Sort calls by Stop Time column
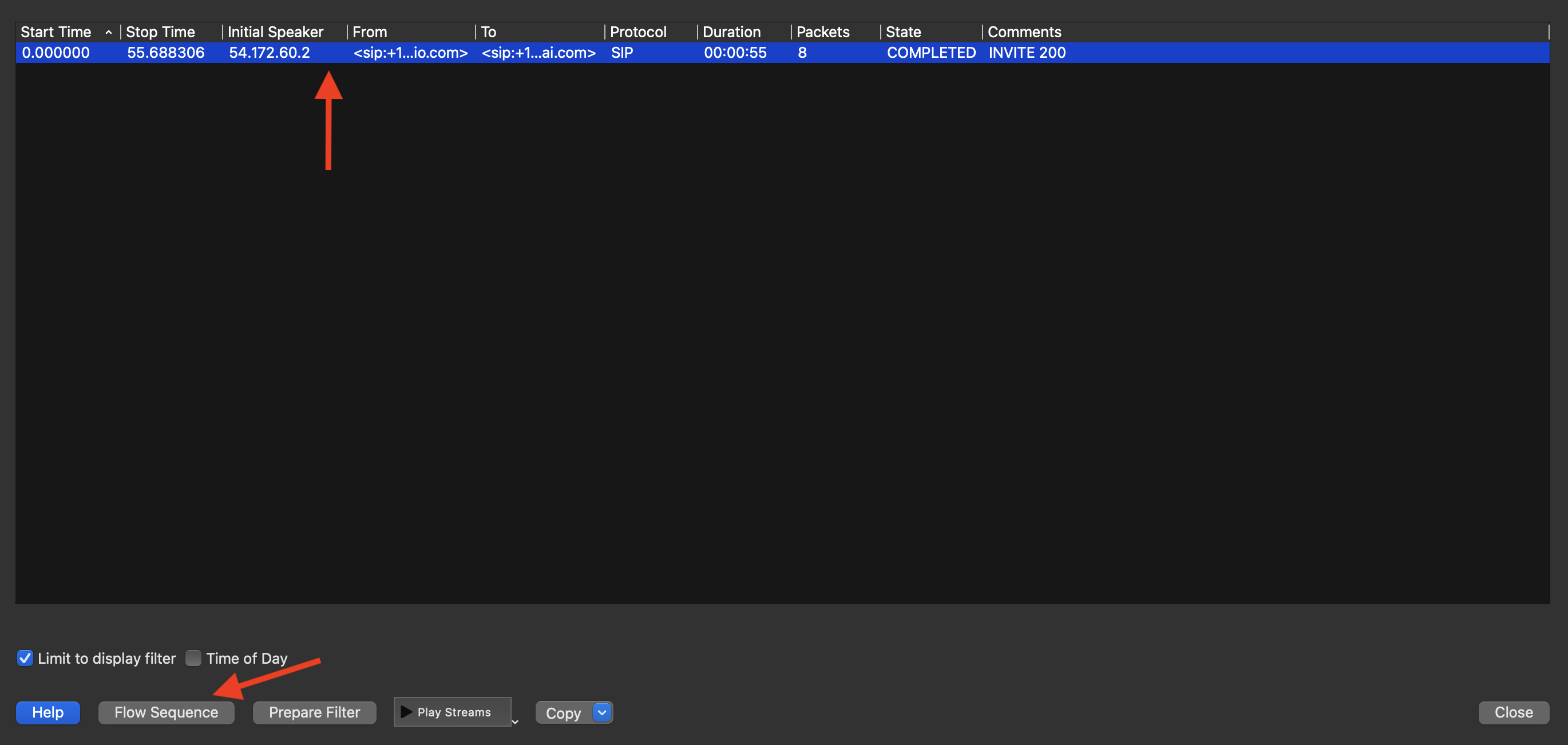Screen dimensions: 1568x745 [x=161, y=32]
